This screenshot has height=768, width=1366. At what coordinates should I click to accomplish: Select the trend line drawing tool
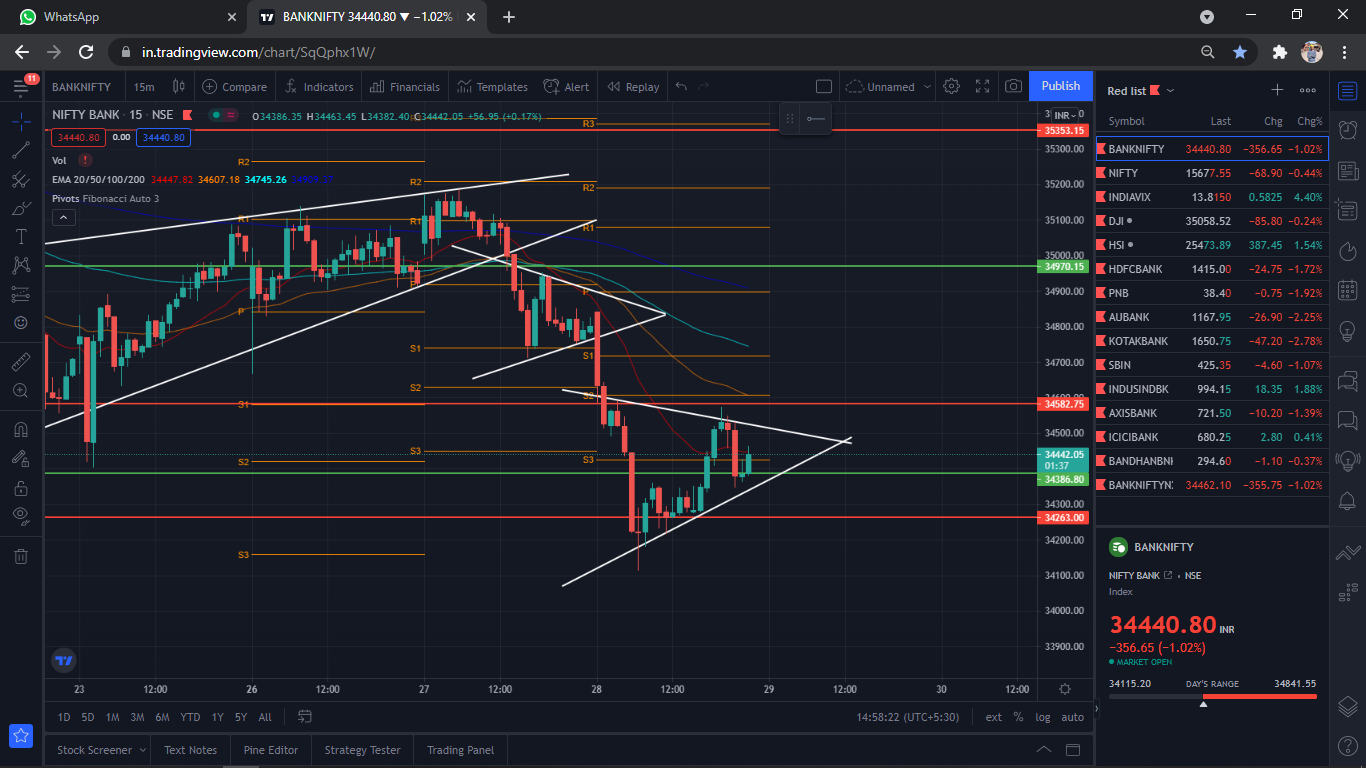tap(21, 150)
